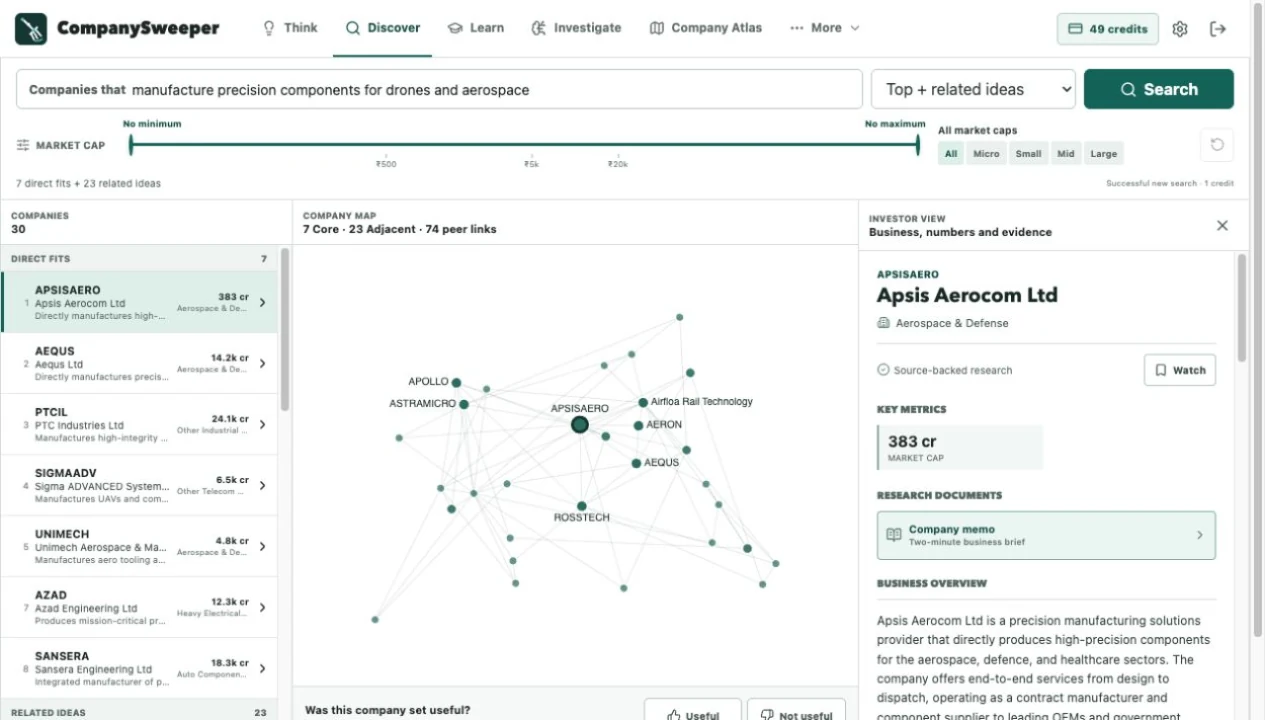1265x720 pixels.
Task: Click the Market Cap filter sliders icon
Action: tap(23, 145)
